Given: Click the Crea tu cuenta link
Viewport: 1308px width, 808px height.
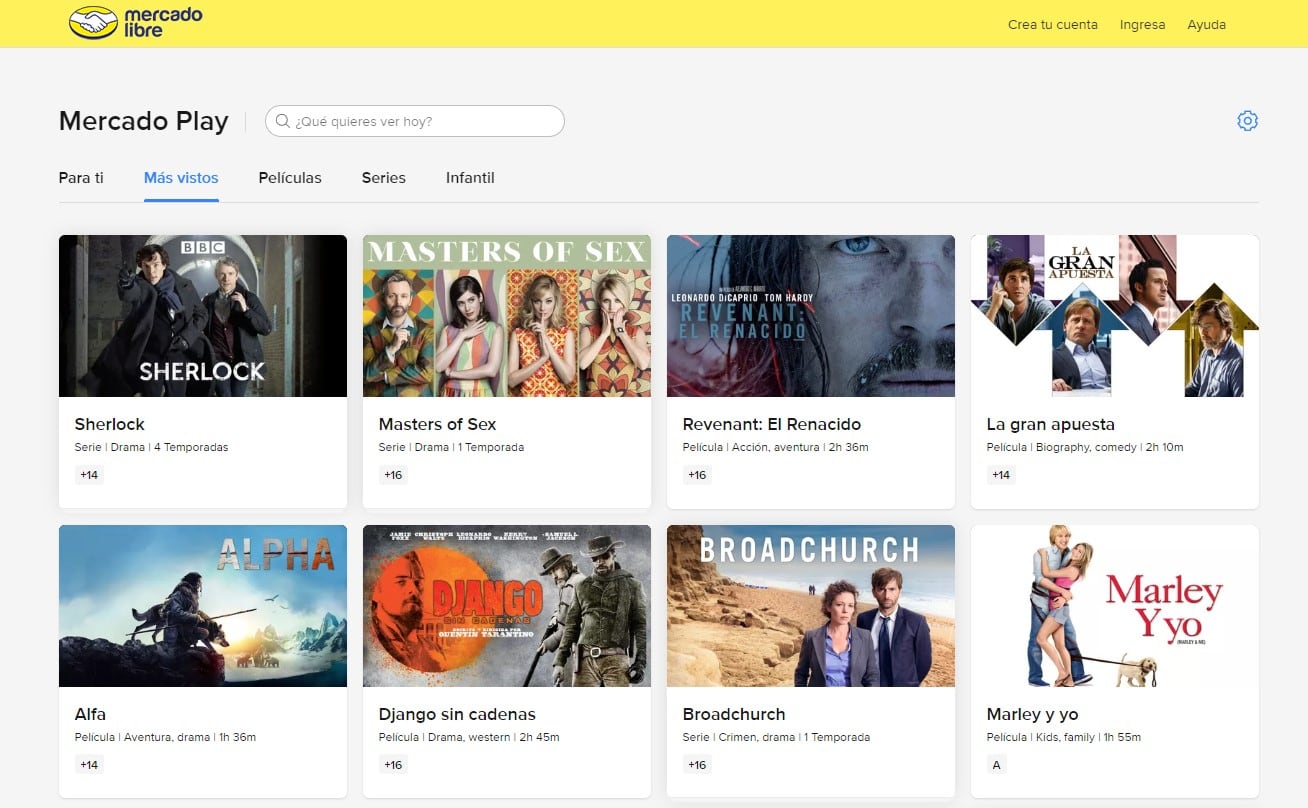Looking at the screenshot, I should (x=1052, y=24).
